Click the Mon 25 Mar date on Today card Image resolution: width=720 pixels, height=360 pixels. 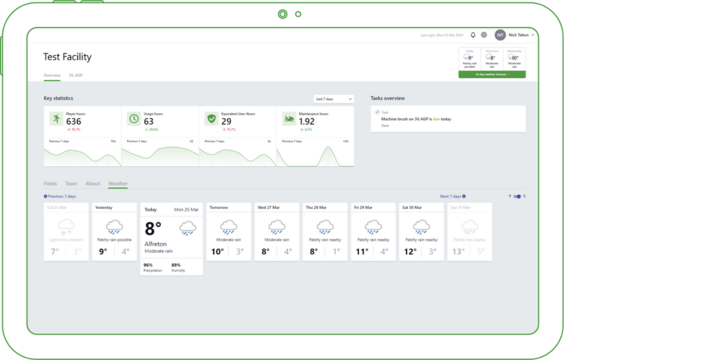pos(186,209)
